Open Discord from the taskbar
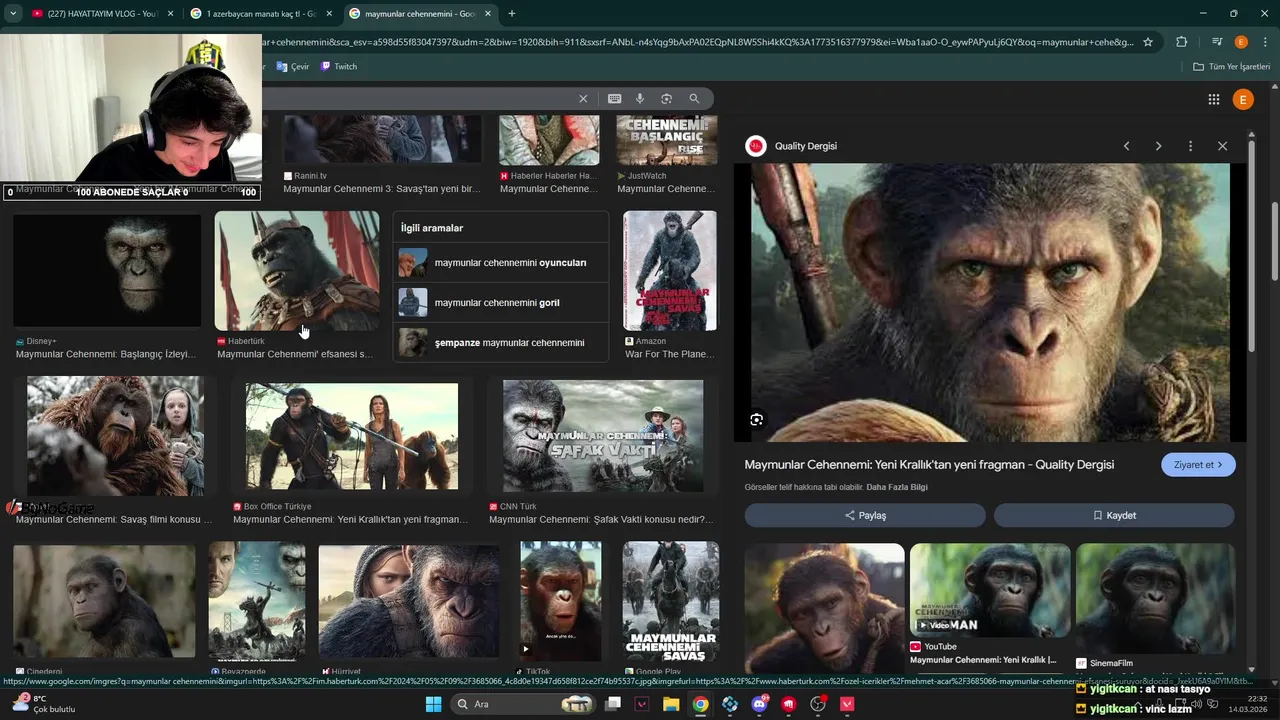This screenshot has width=1280, height=720. pos(760,704)
